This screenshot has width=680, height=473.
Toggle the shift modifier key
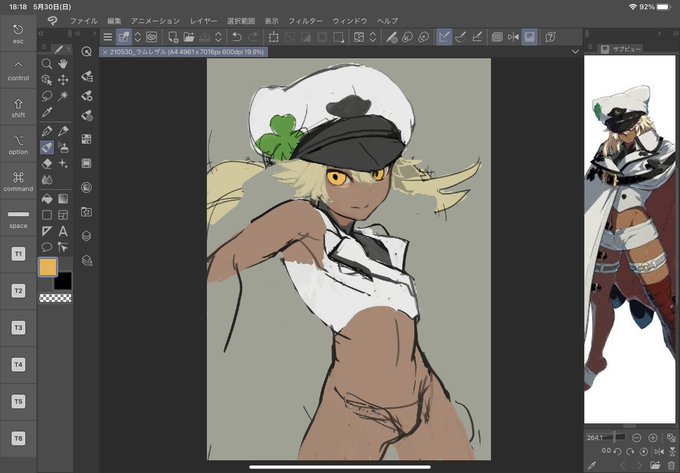coord(18,108)
